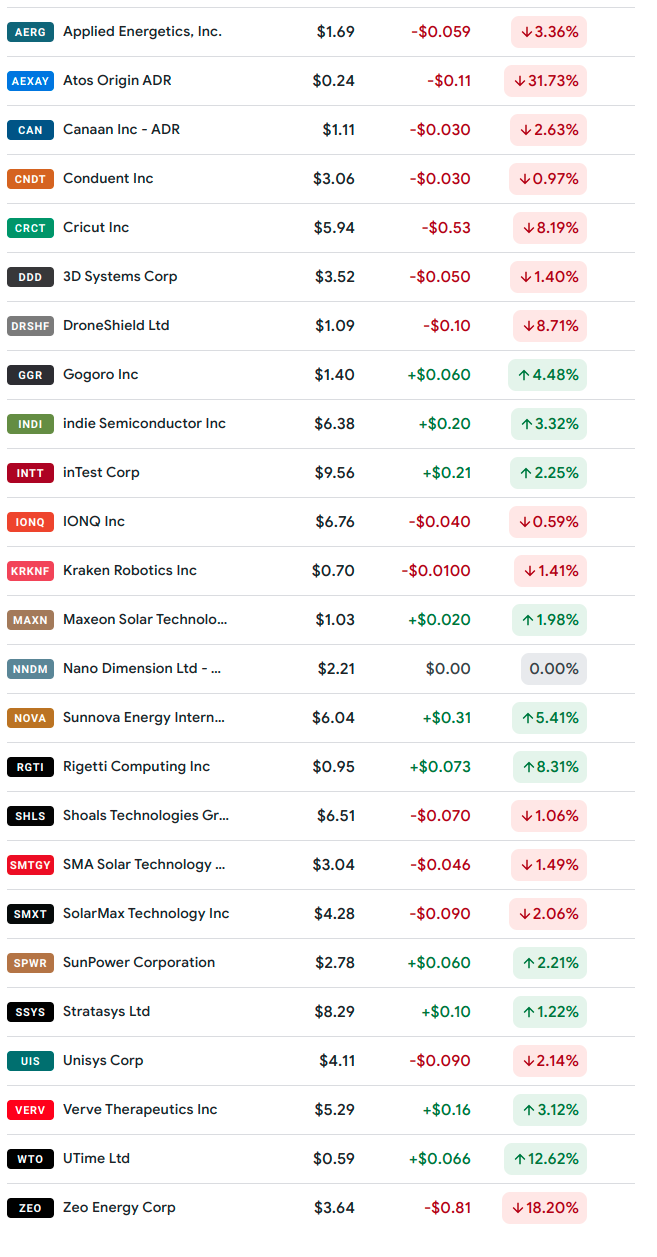The image size is (657, 1257).
Task: Click the Stratasys Ltd $8.29 price
Action: 334,1012
